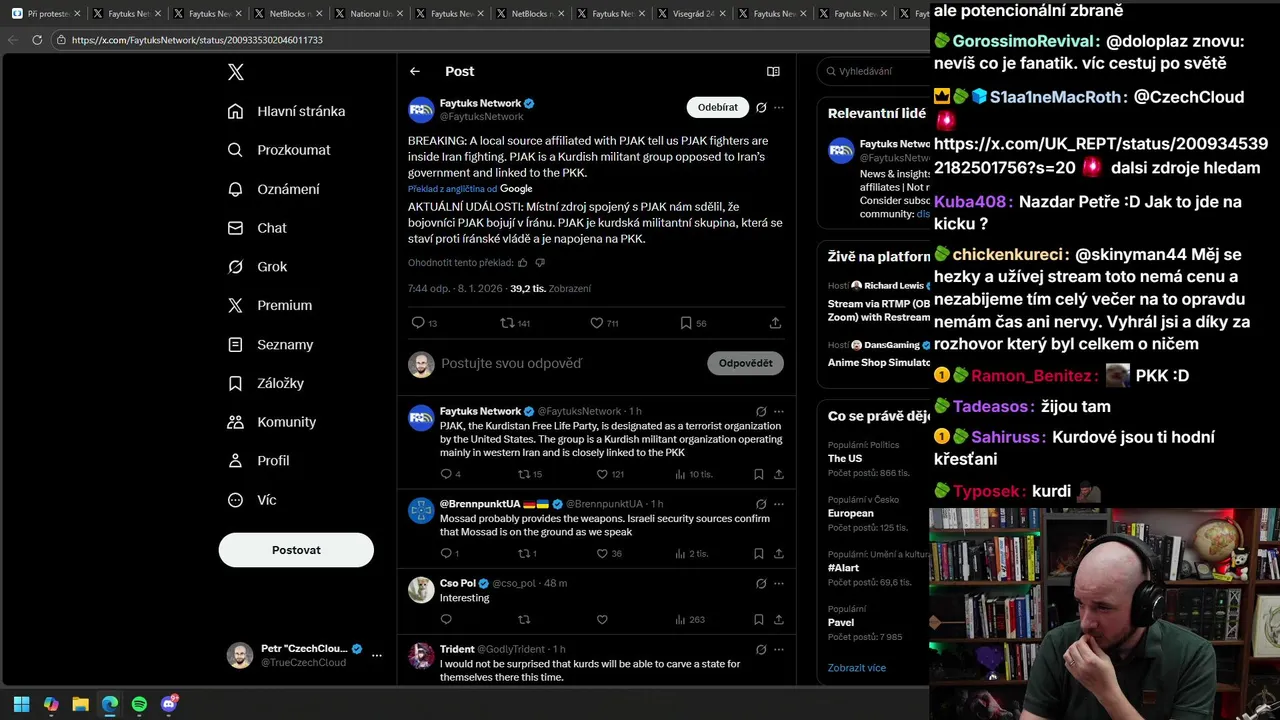
Task: Open Komunity page
Action: tap(272, 422)
